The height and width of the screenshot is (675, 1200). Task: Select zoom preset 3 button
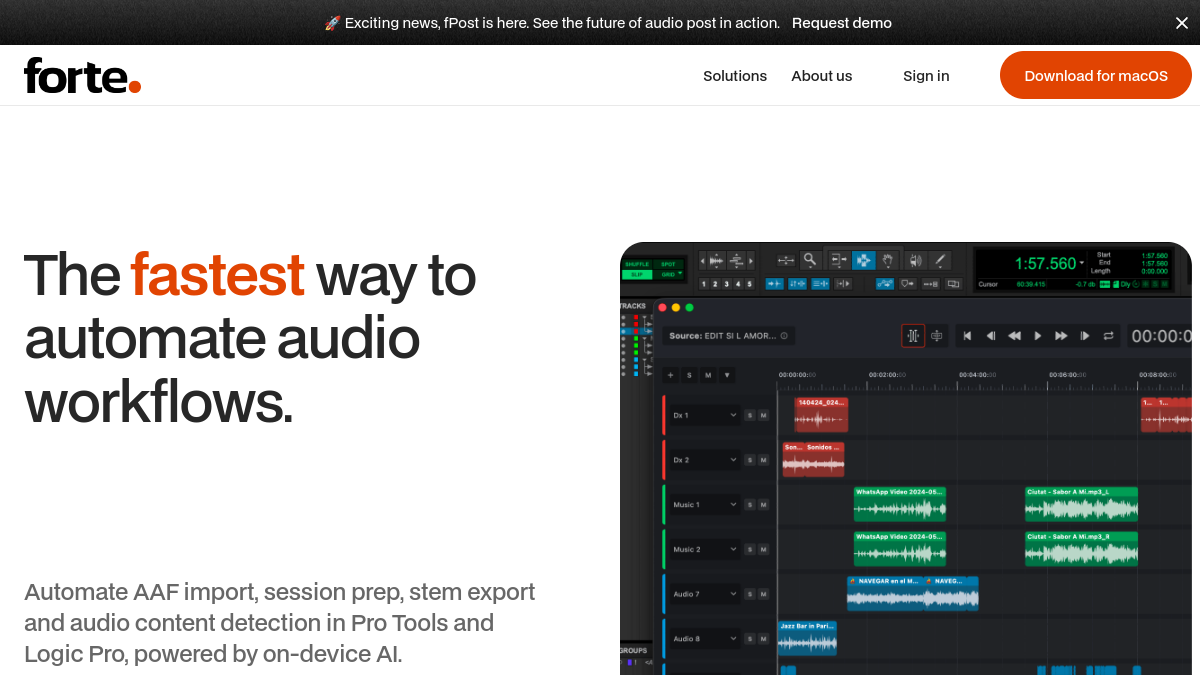coord(726,284)
